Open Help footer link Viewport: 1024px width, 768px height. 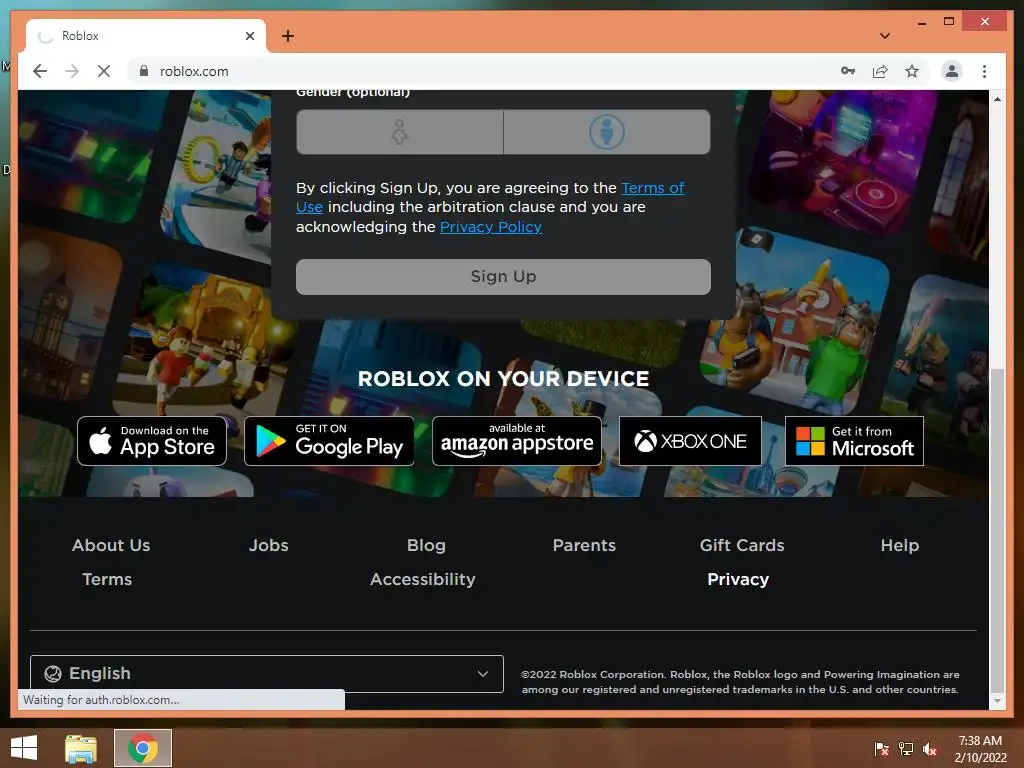pos(899,545)
